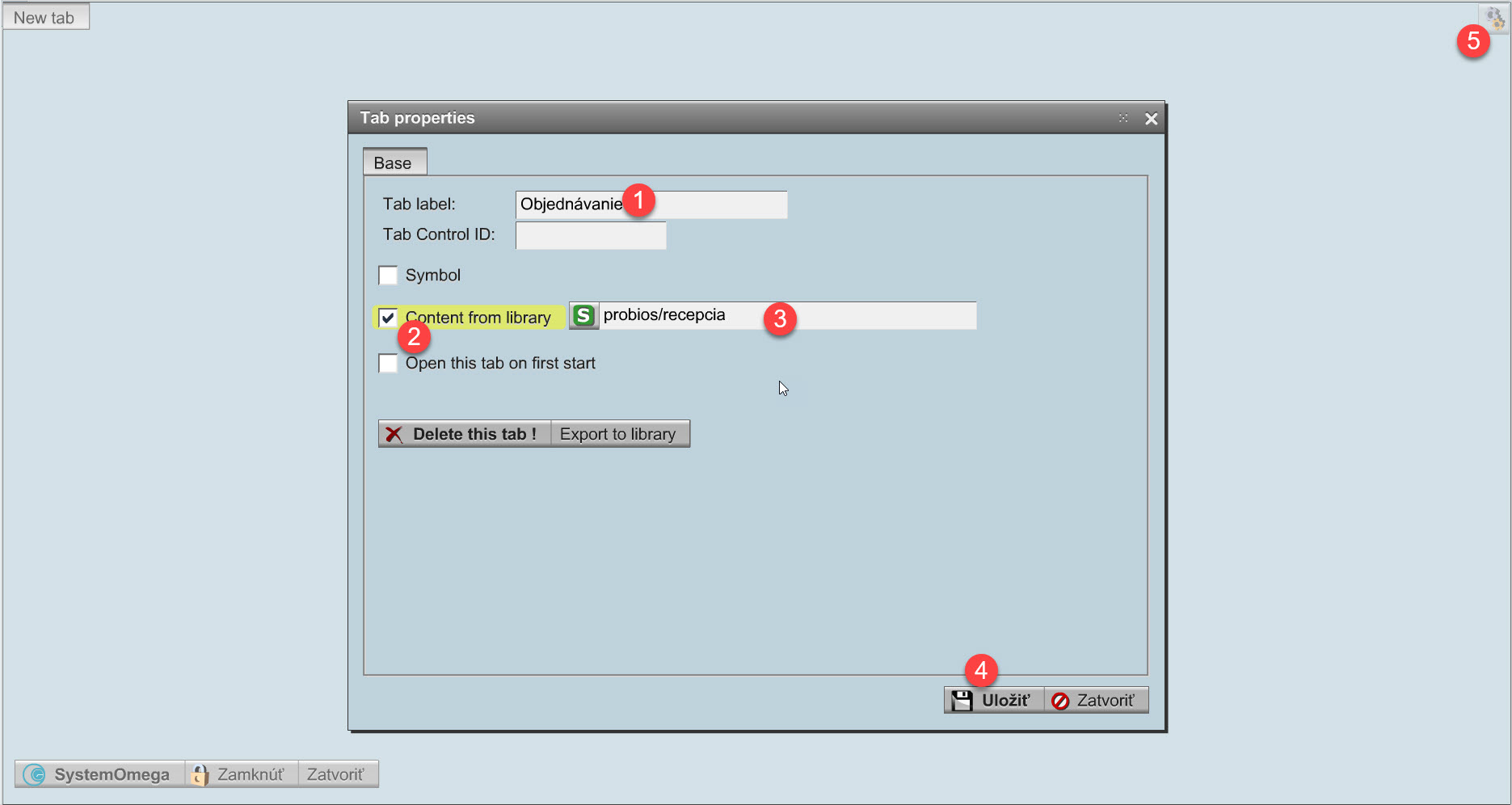Select the New tab tab
Image resolution: width=1512 pixels, height=805 pixels.
[45, 17]
